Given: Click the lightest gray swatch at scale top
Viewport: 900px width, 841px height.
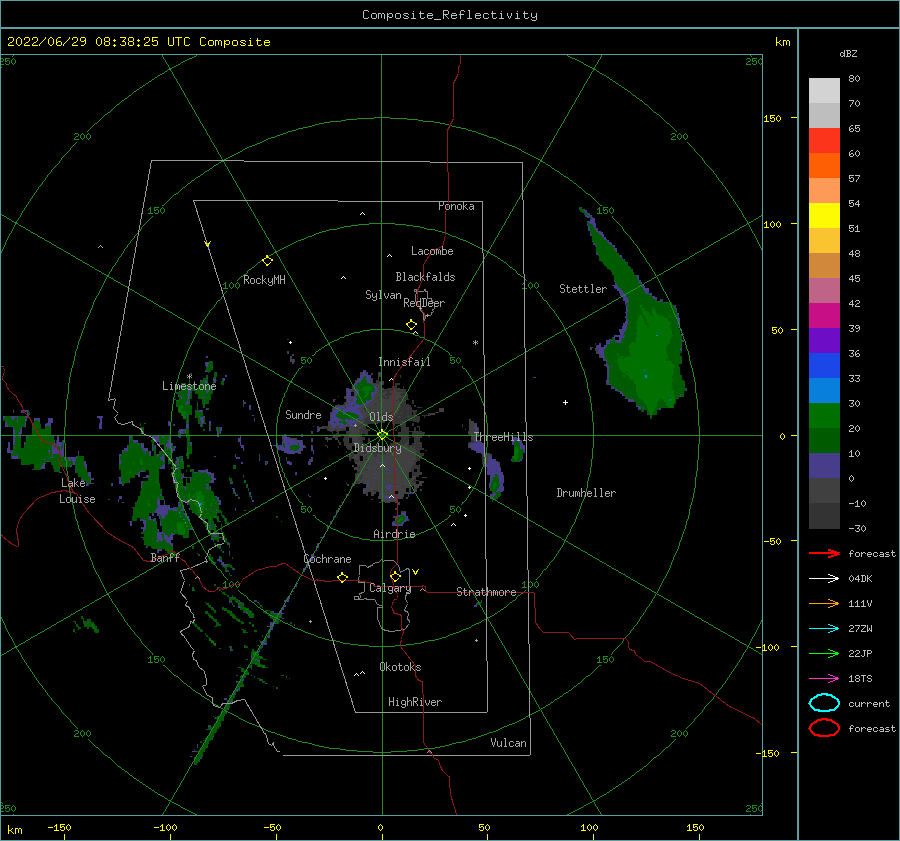Looking at the screenshot, I should pyautogui.click(x=824, y=91).
